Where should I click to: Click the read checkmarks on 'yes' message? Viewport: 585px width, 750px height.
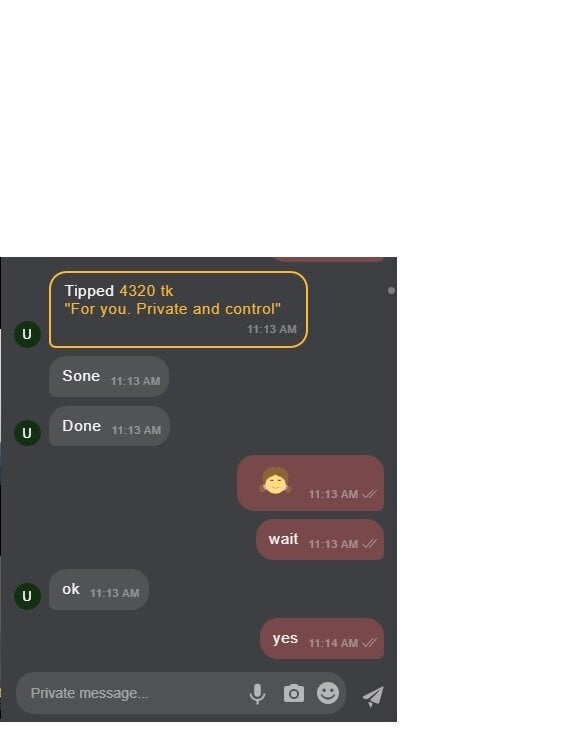click(369, 643)
